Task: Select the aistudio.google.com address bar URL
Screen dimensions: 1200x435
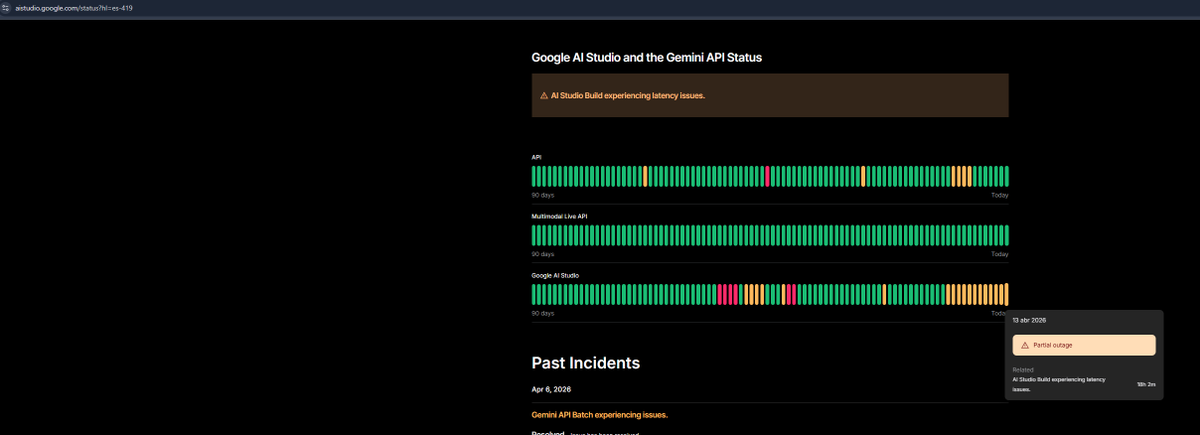Action: pos(75,7)
